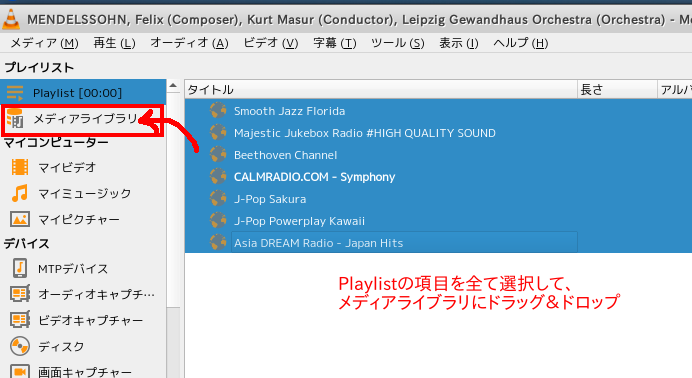Click globe icon of J-Pop Sakura
This screenshot has height=378, width=692.
tap(218, 198)
